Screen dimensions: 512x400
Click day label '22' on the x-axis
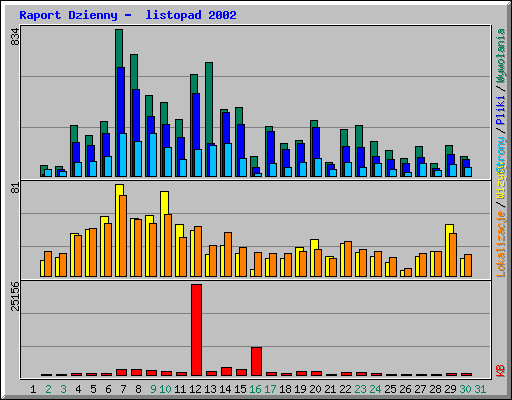click(345, 389)
